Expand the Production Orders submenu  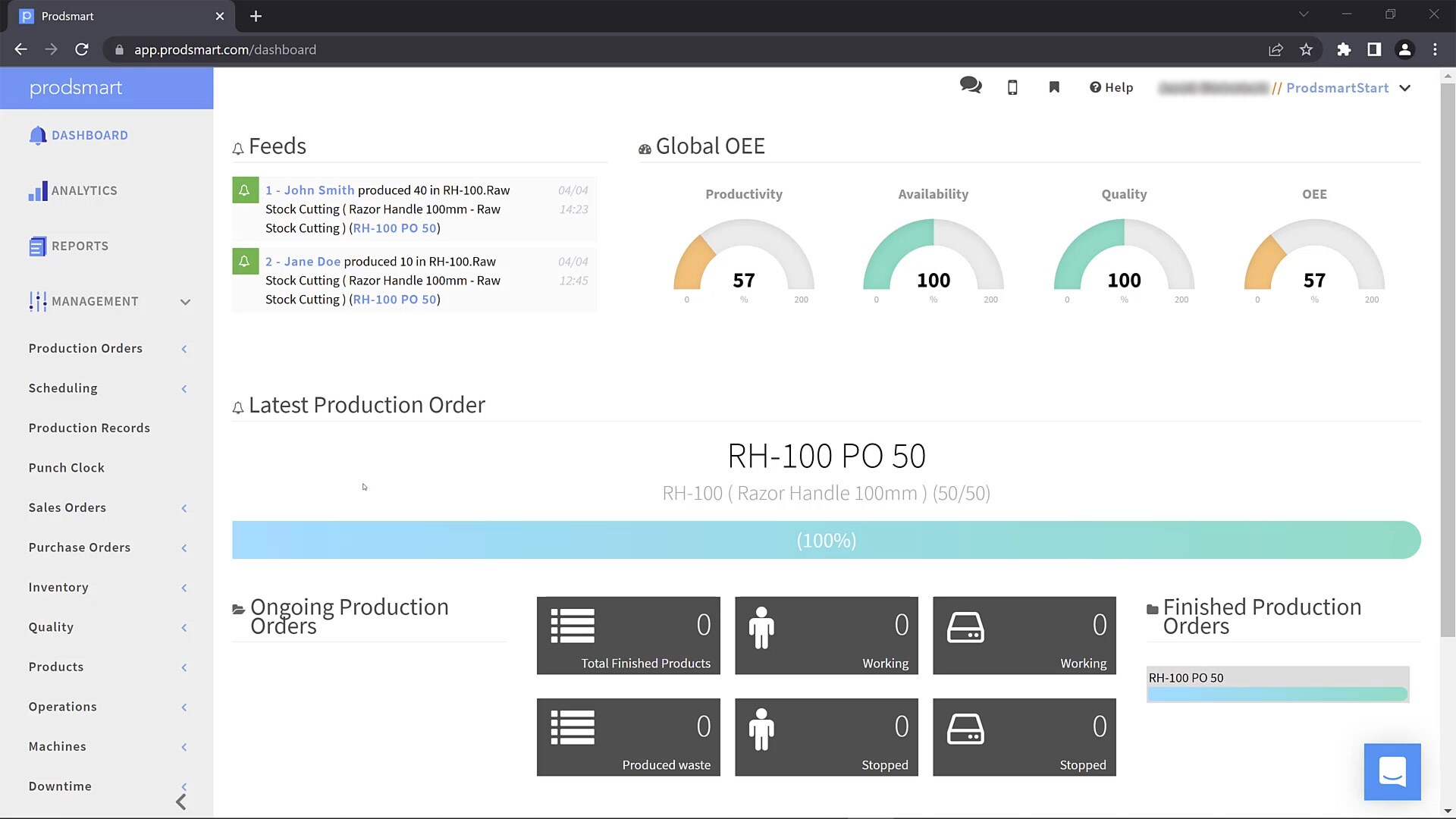pos(184,349)
